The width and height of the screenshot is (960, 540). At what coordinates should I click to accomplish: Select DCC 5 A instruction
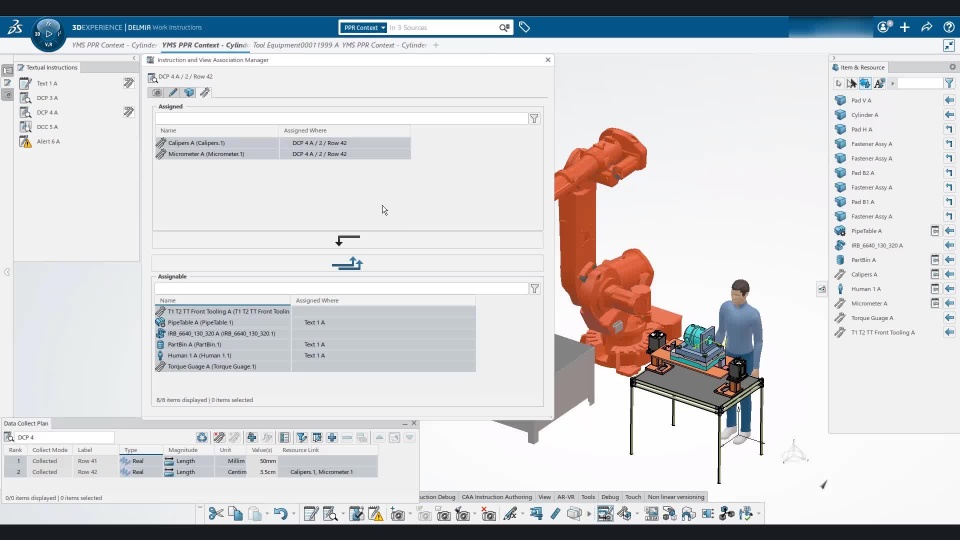[x=47, y=127]
